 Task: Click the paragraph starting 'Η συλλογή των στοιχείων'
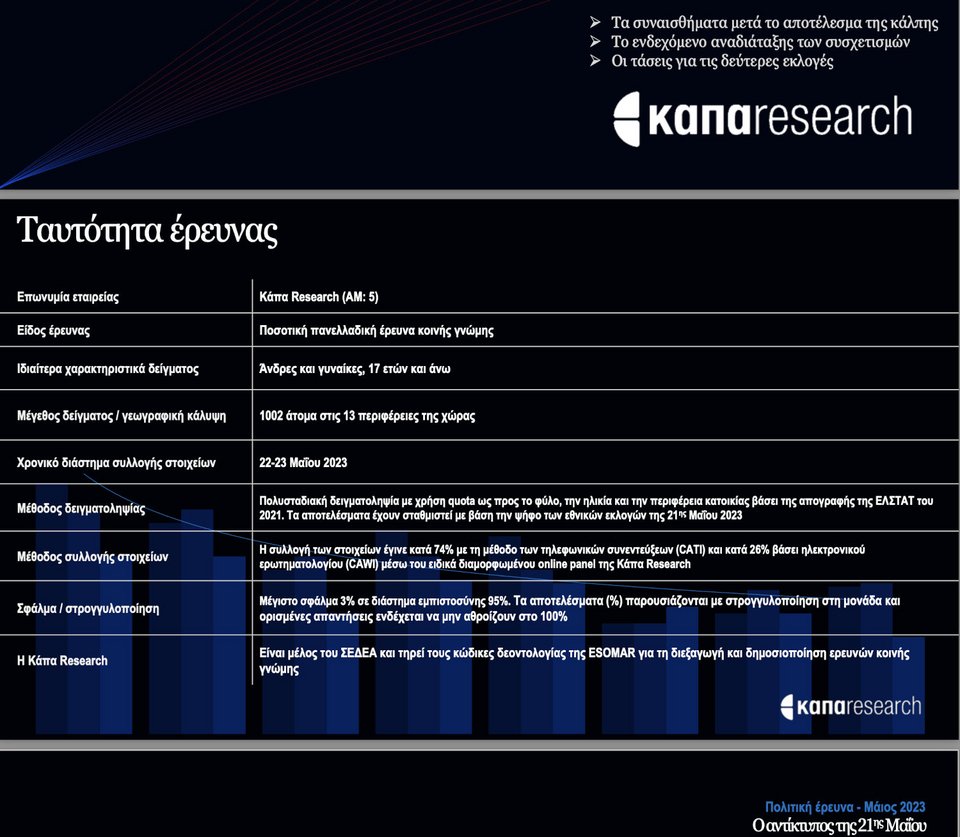tap(562, 557)
